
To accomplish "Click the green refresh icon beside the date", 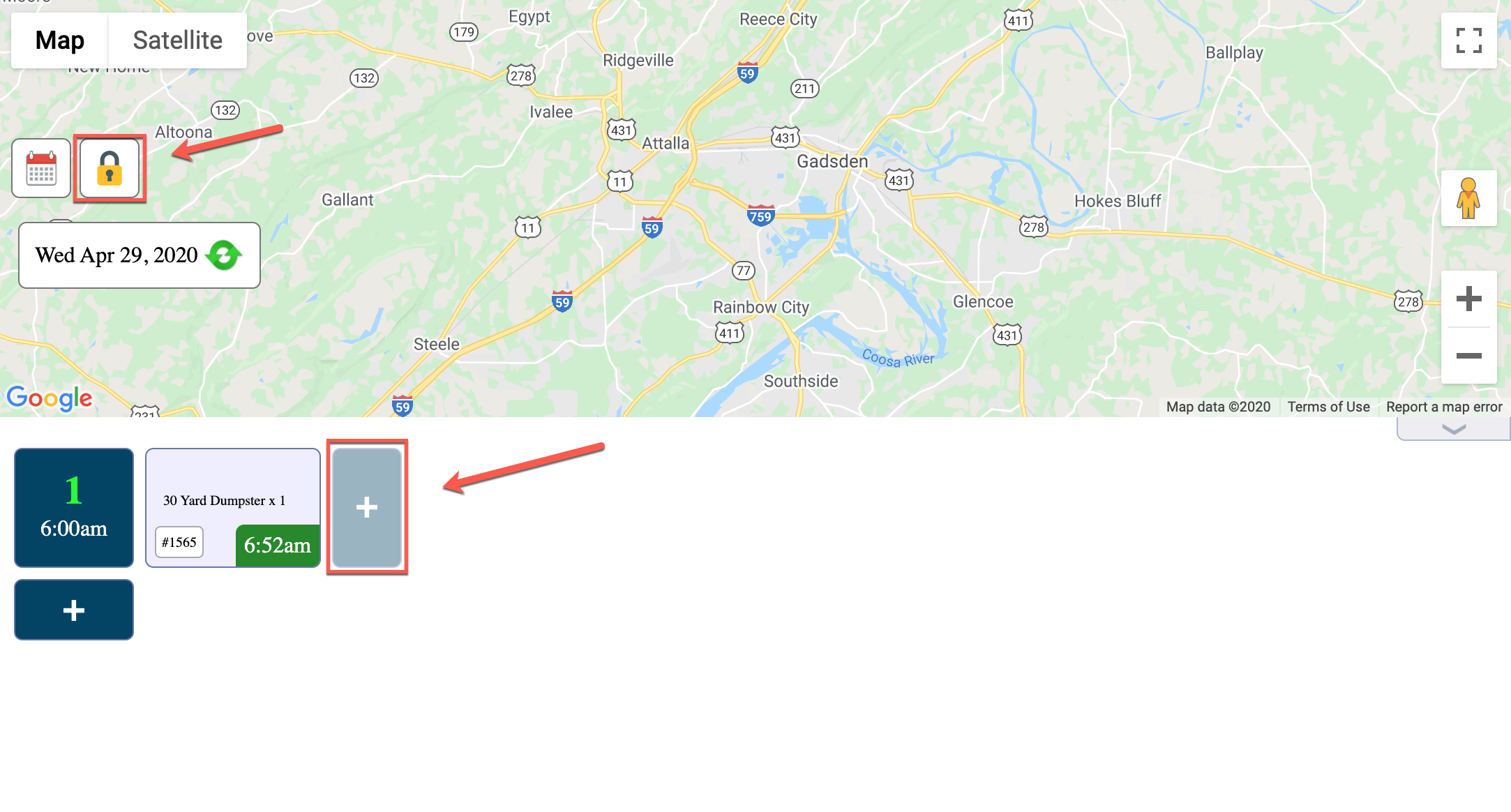I will coord(224,255).
